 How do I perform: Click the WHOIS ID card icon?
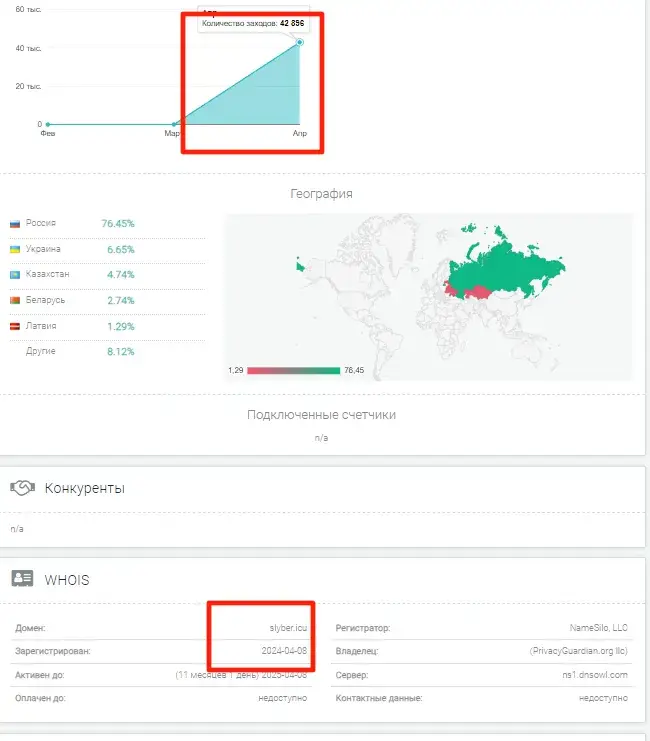click(22, 578)
